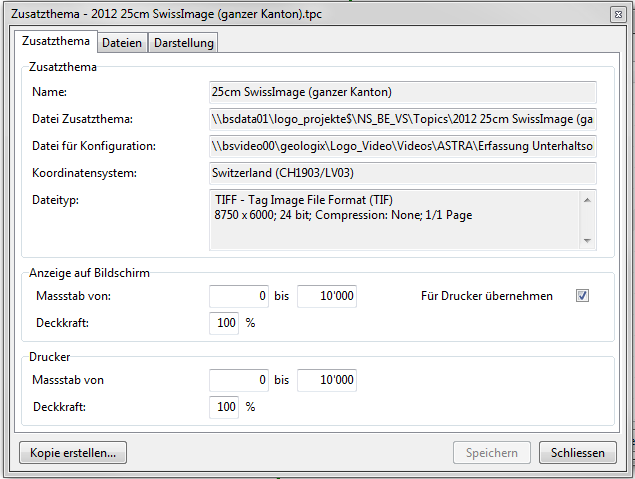635x479 pixels.
Task: Select the Zusatzthema tab
Action: click(x=56, y=41)
